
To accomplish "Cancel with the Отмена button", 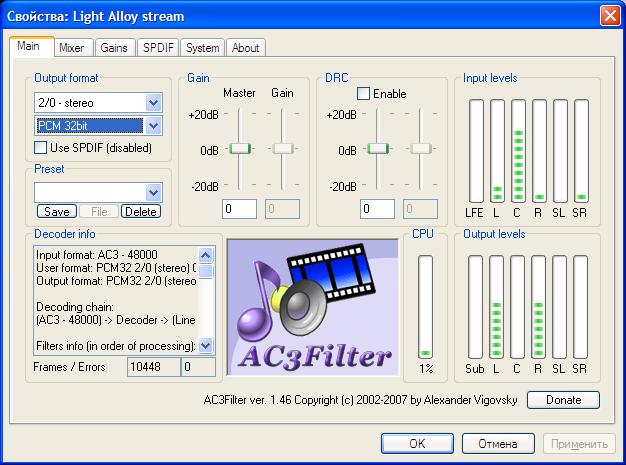I will pos(498,443).
